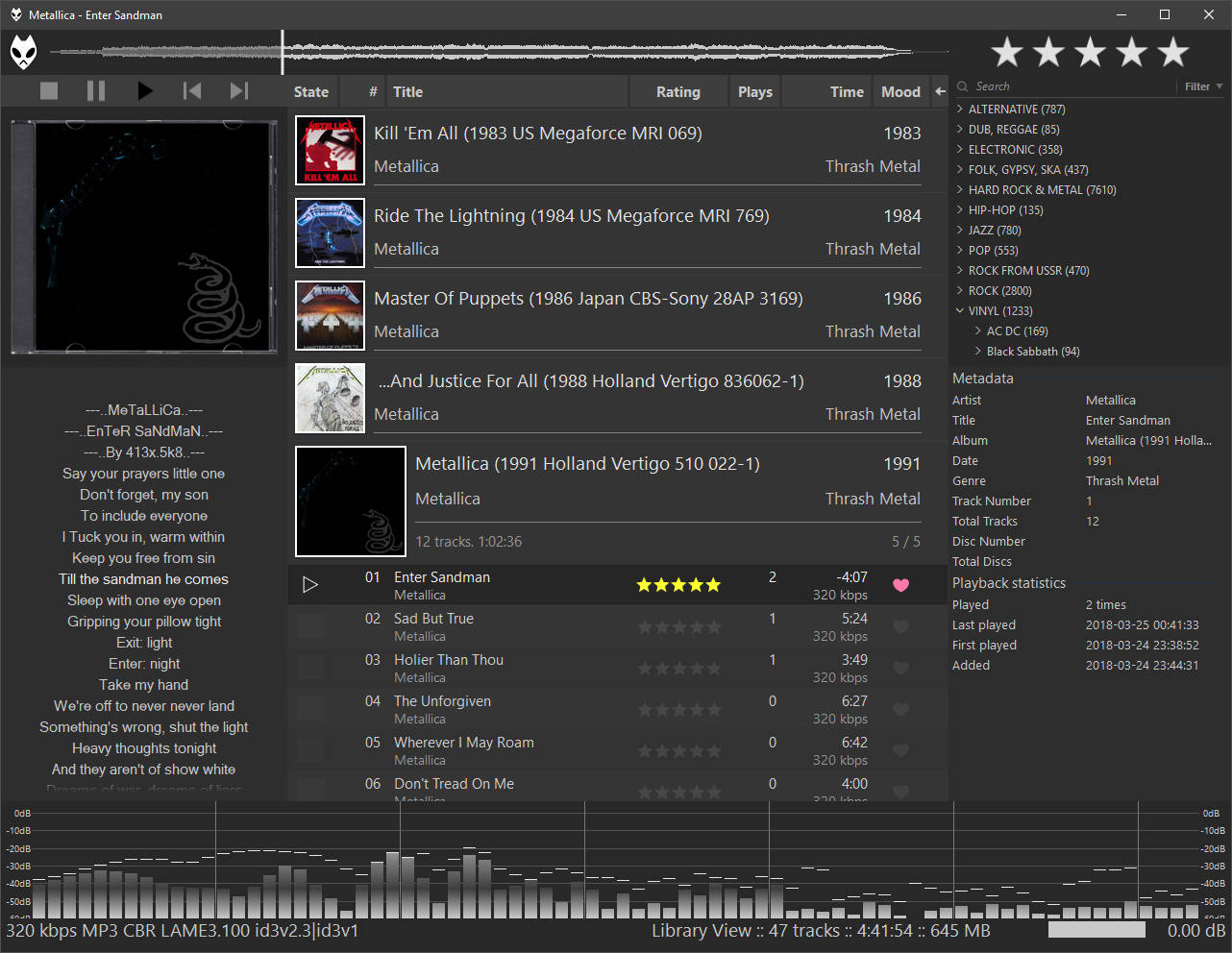
Task: Select ...And Justice For All cover thumbnail
Action: pos(330,398)
